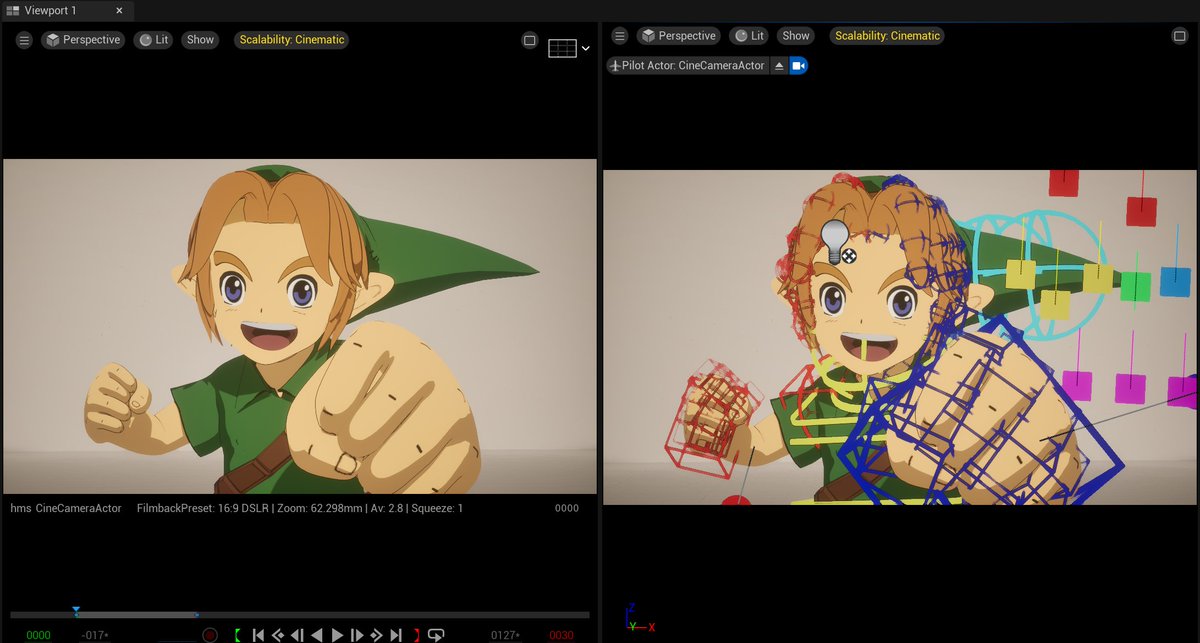1200x643 pixels.
Task: Click the 0000 frame counter in left viewport
Action: [567, 508]
